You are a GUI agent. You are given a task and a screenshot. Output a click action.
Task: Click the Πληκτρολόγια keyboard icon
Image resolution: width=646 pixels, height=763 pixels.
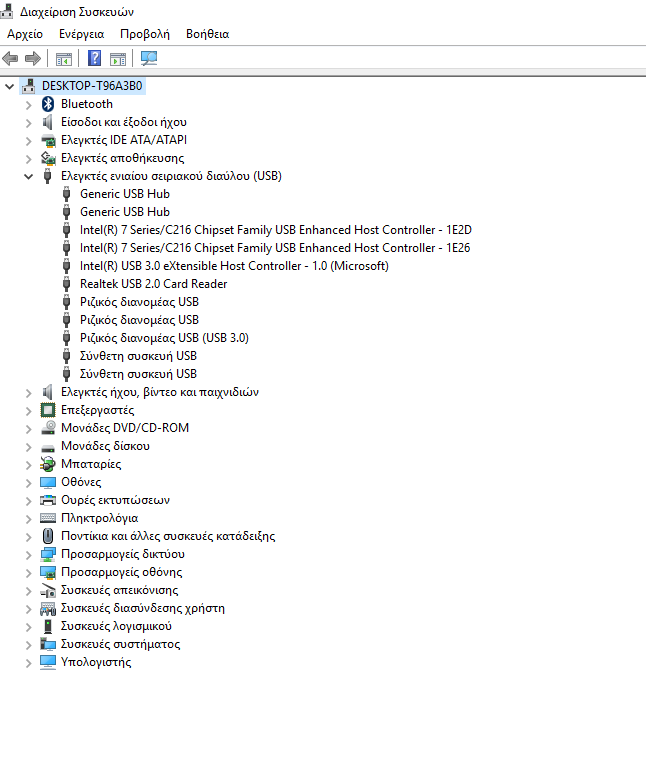tap(48, 518)
